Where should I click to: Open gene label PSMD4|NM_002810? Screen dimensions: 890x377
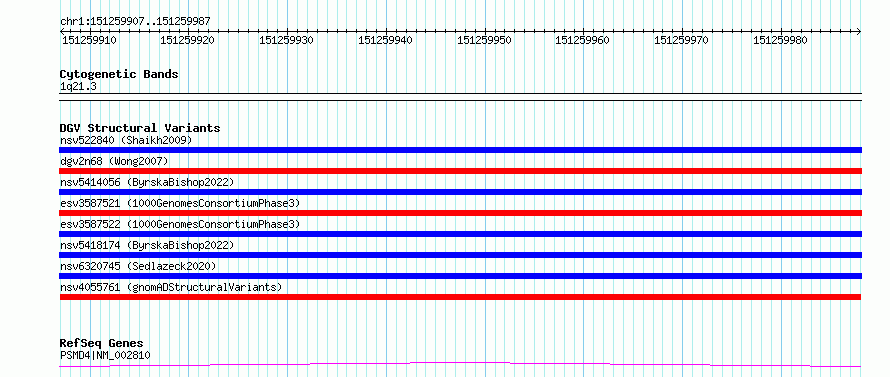pos(105,355)
